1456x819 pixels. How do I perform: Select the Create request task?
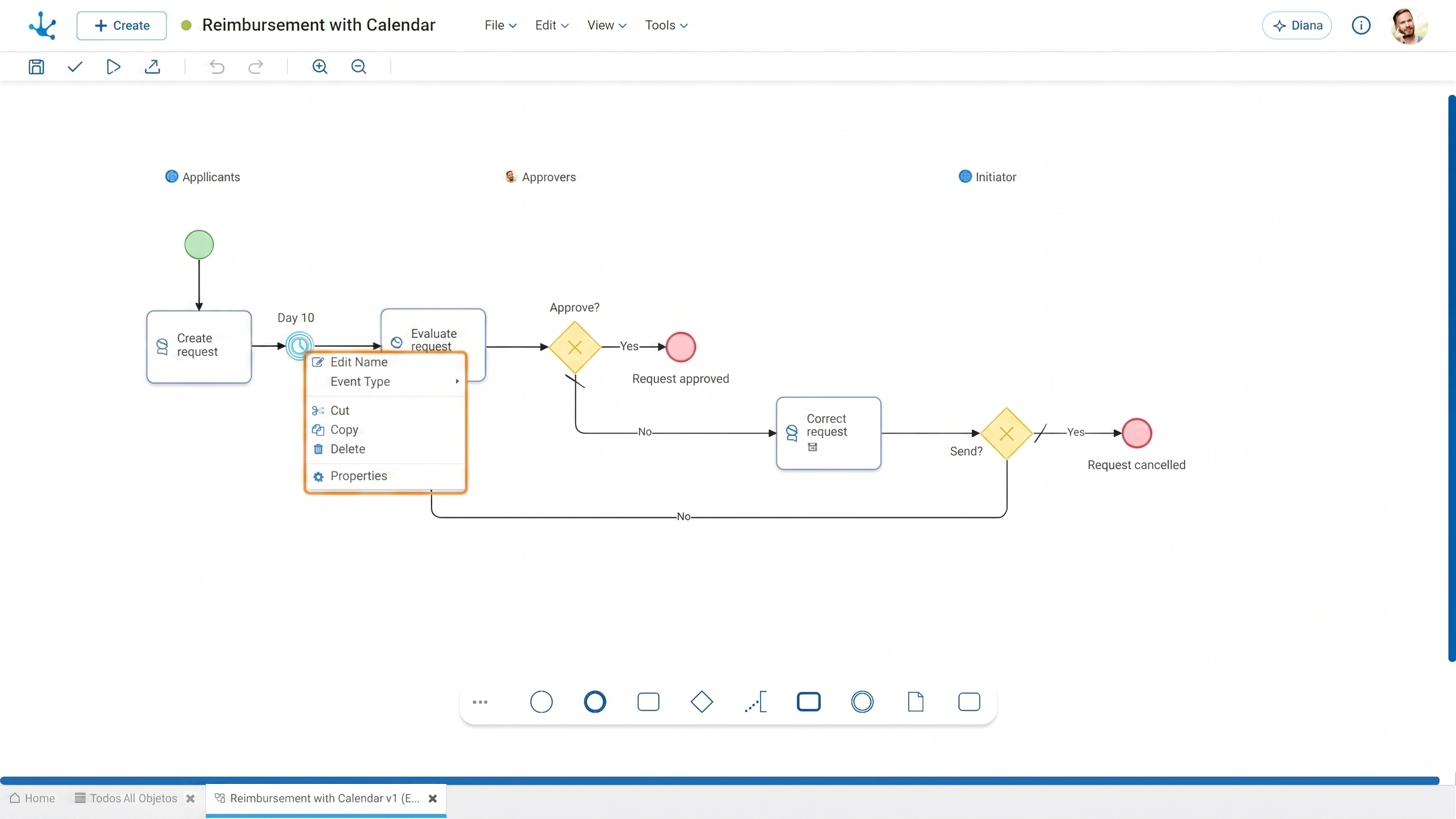pos(199,347)
